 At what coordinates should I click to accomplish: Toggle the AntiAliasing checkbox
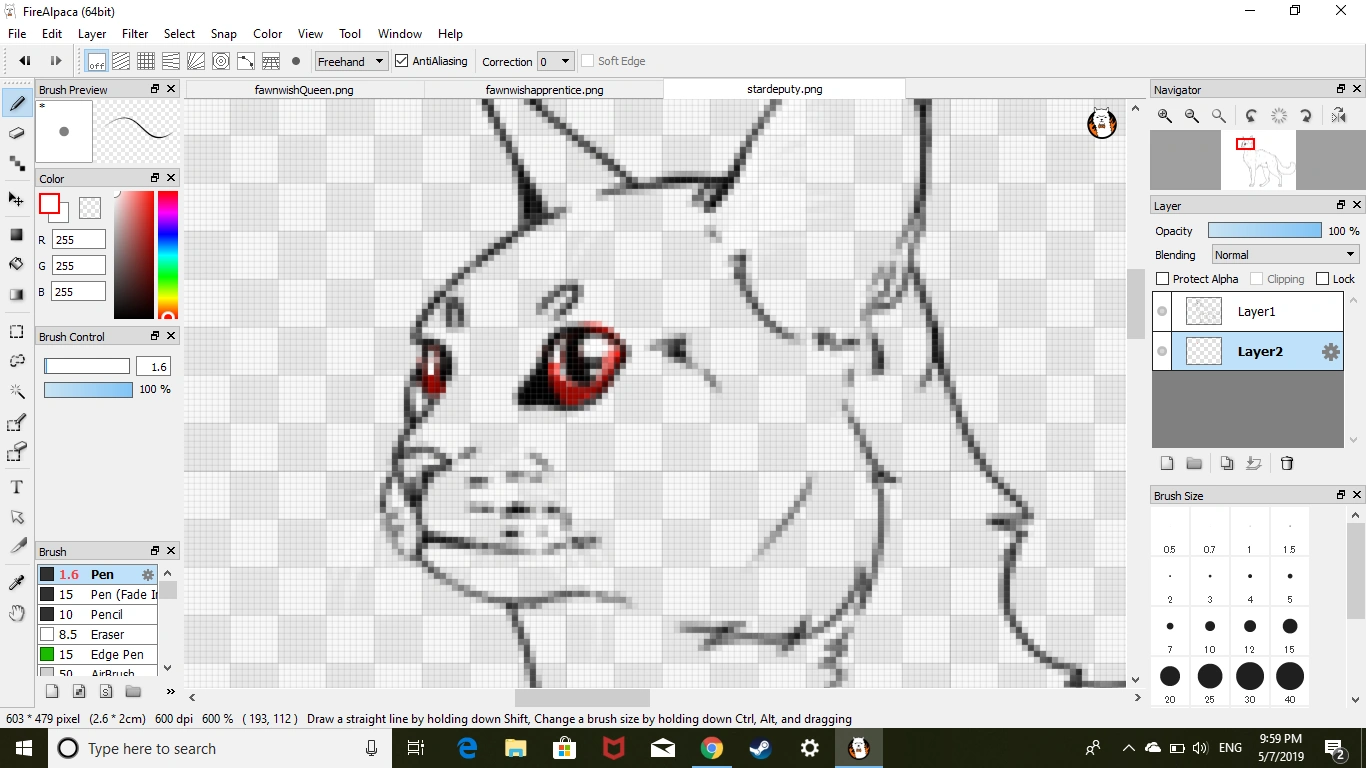tap(402, 61)
